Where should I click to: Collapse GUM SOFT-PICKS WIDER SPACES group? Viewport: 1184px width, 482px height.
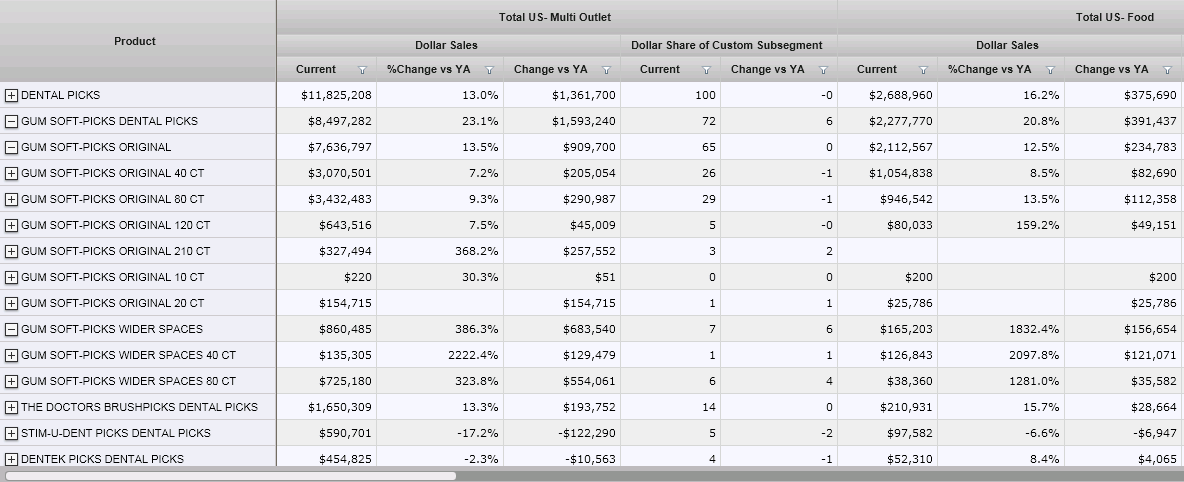(12, 329)
